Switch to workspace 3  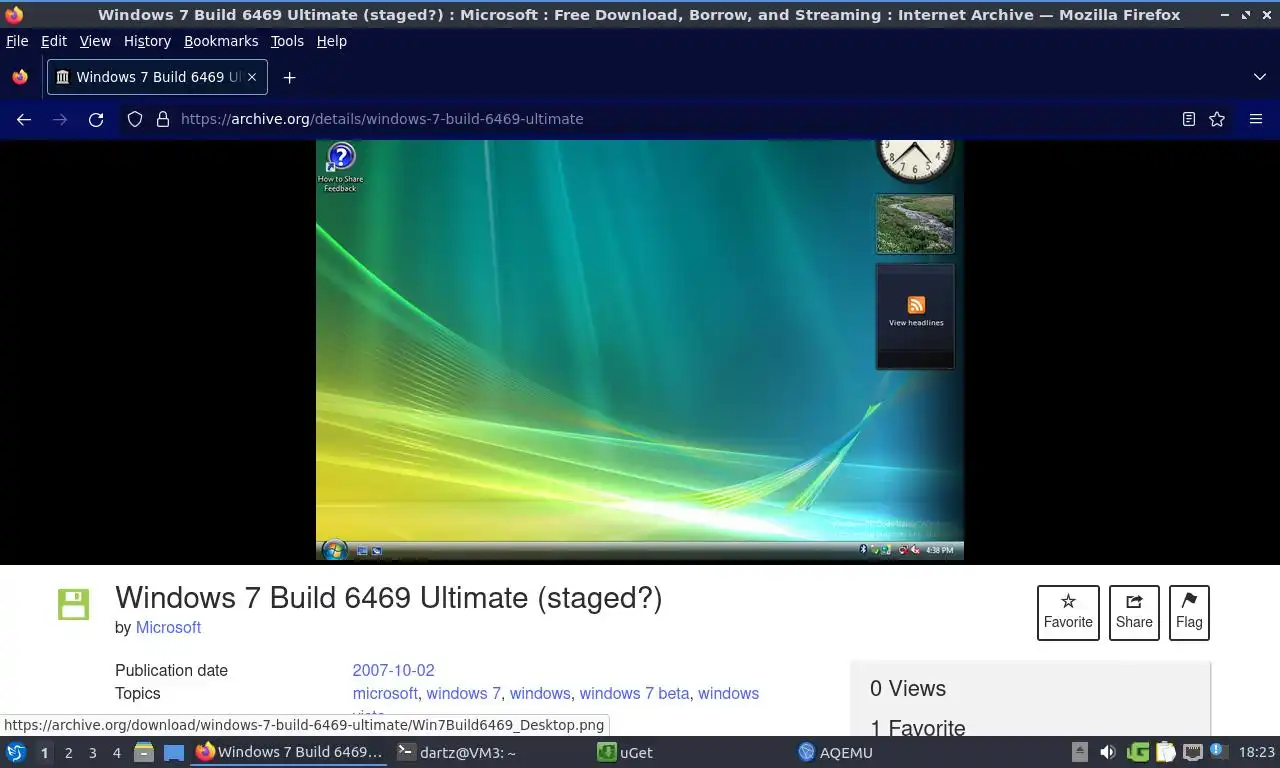click(92, 752)
